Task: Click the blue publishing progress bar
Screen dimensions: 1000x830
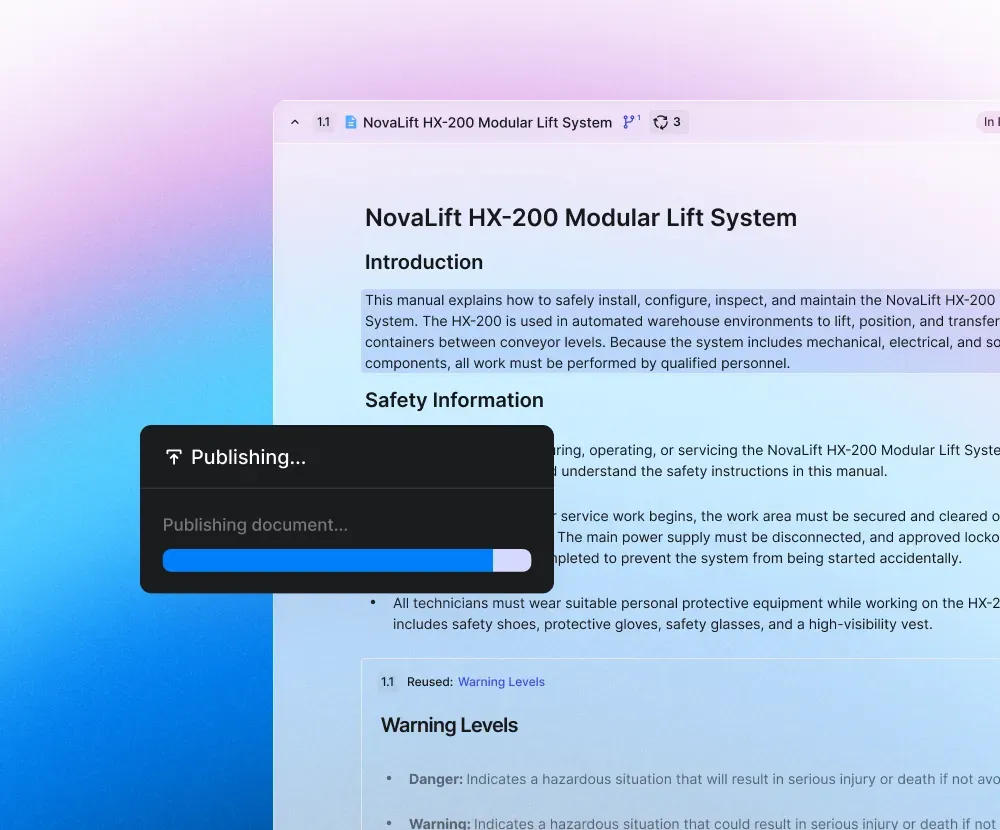Action: point(347,560)
